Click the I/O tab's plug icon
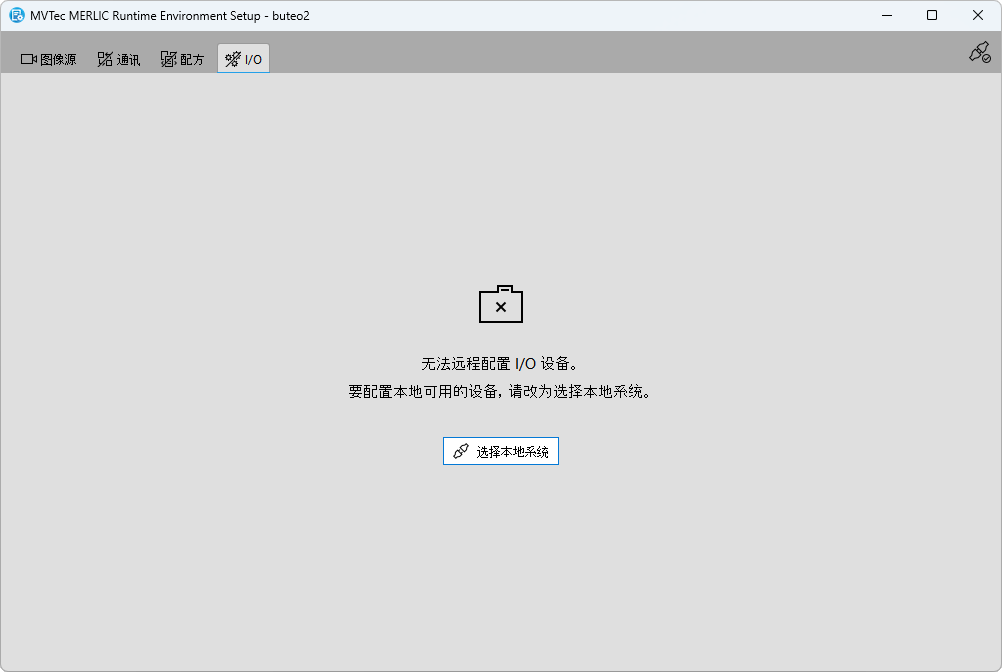Screen dimensions: 1002x672 point(233,60)
